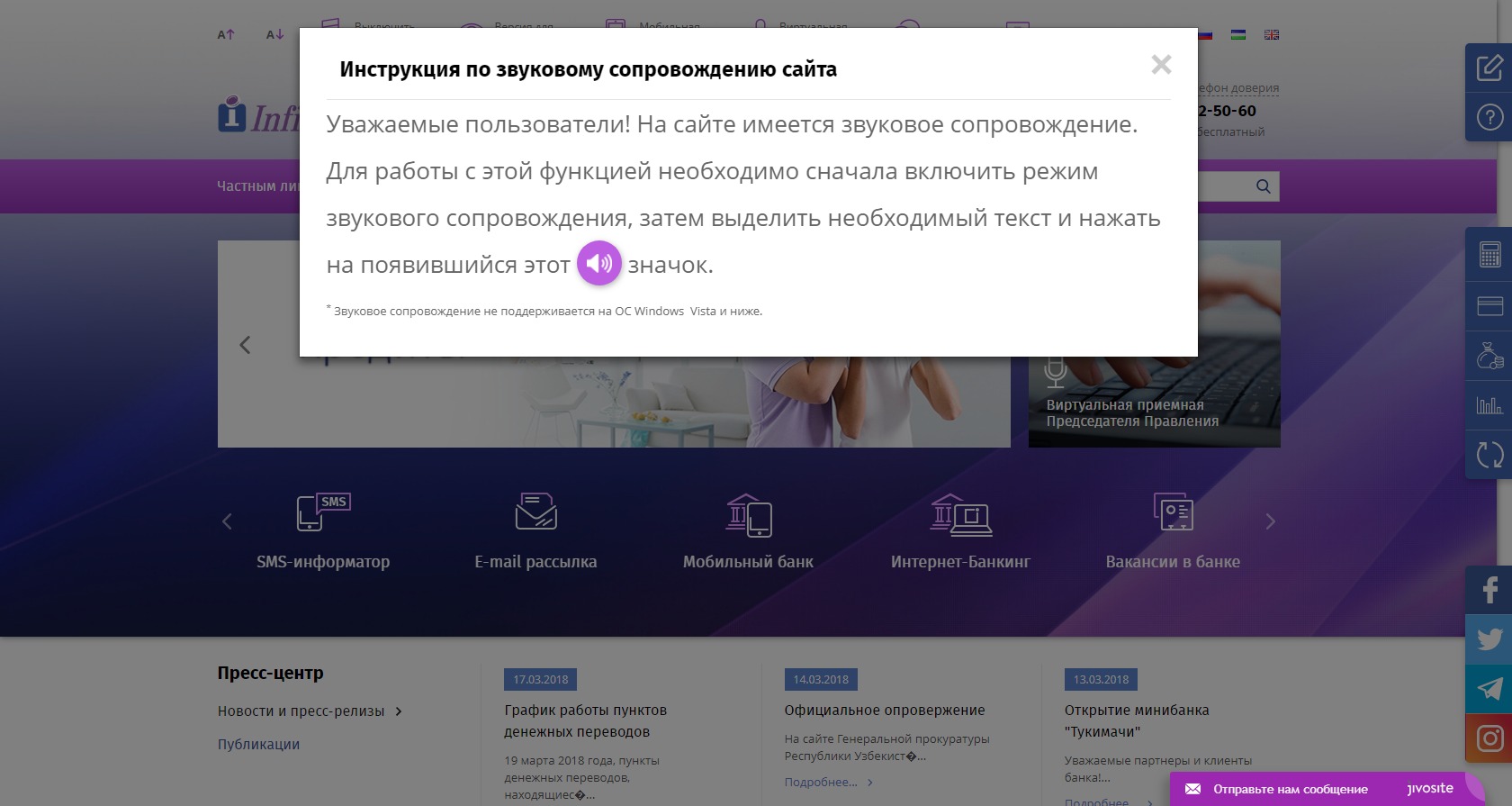Open Публикации link in press center

pyautogui.click(x=258, y=744)
